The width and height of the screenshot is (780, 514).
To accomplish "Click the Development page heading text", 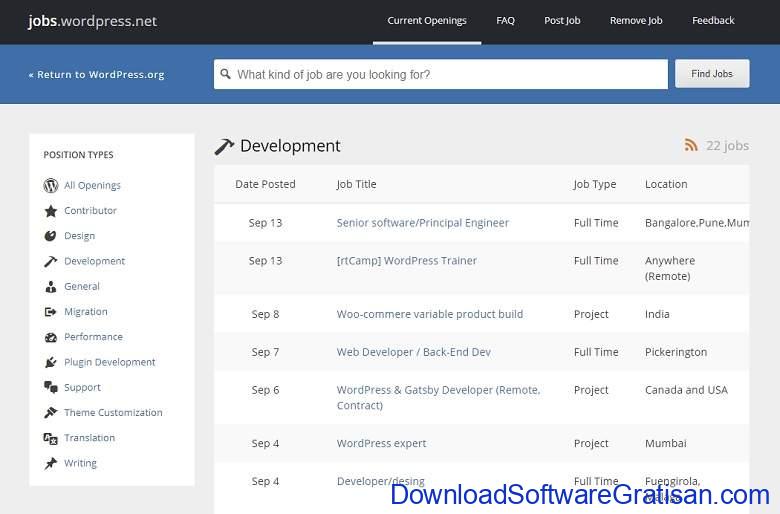I will [290, 146].
